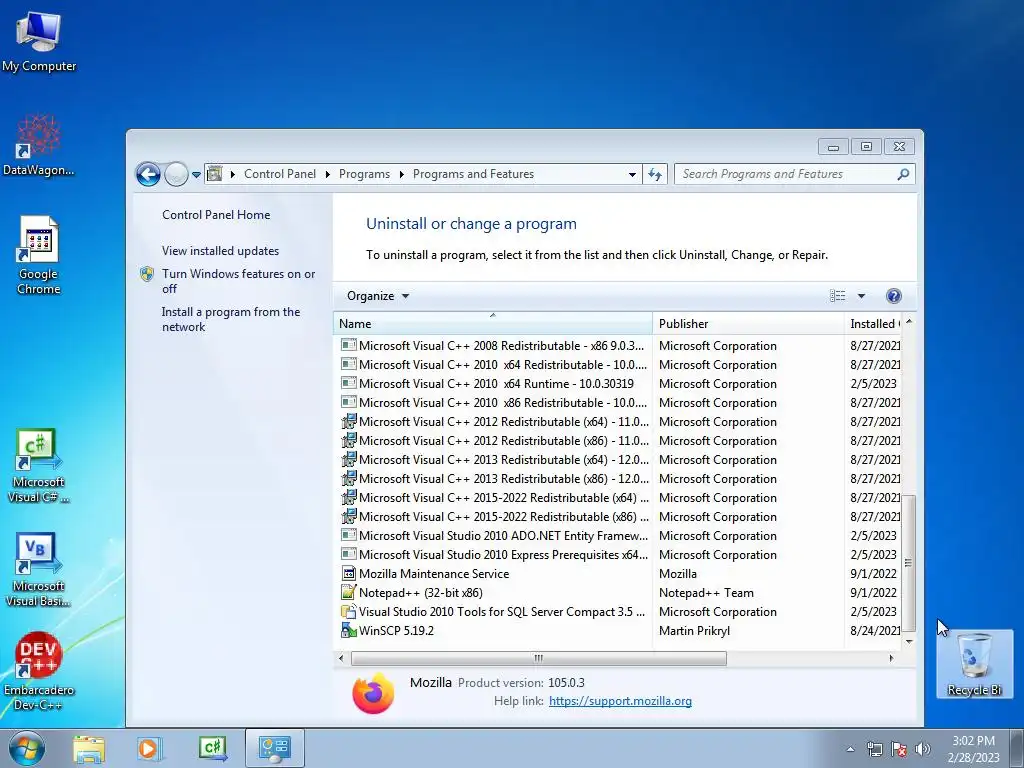Click the clock showing 3:02 PM

point(974,741)
